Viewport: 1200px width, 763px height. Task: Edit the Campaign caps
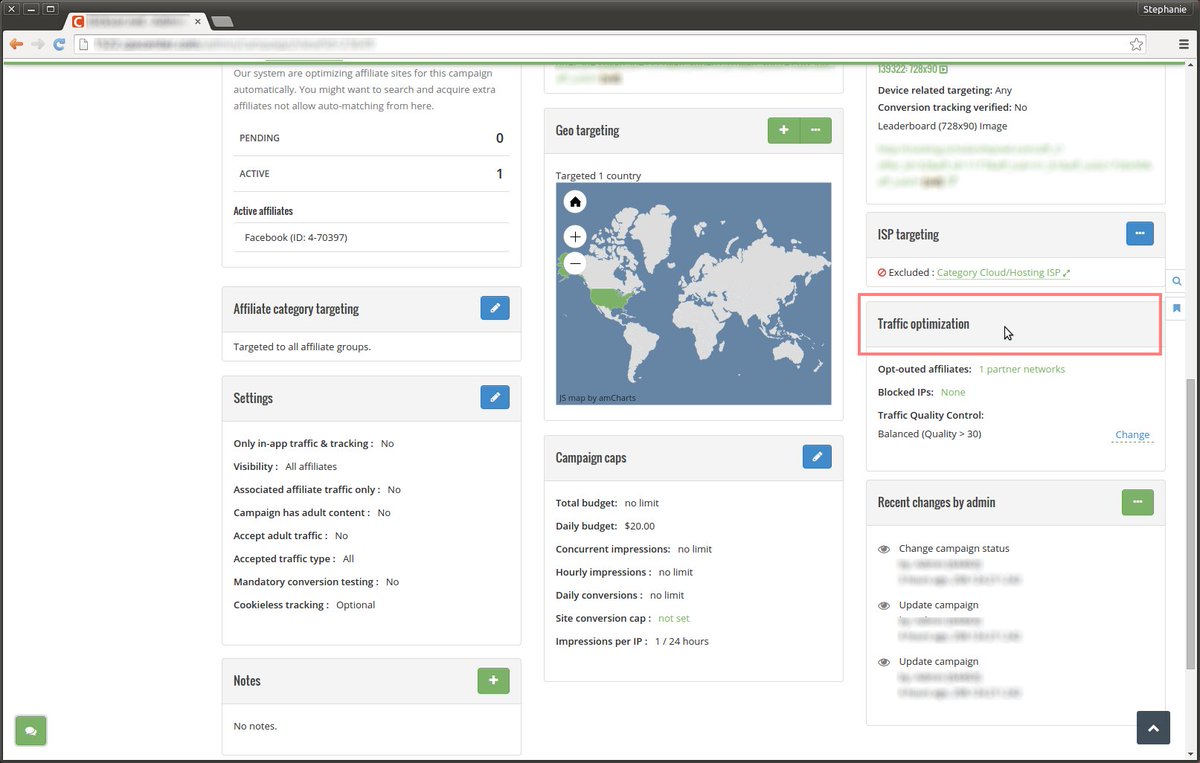817,456
